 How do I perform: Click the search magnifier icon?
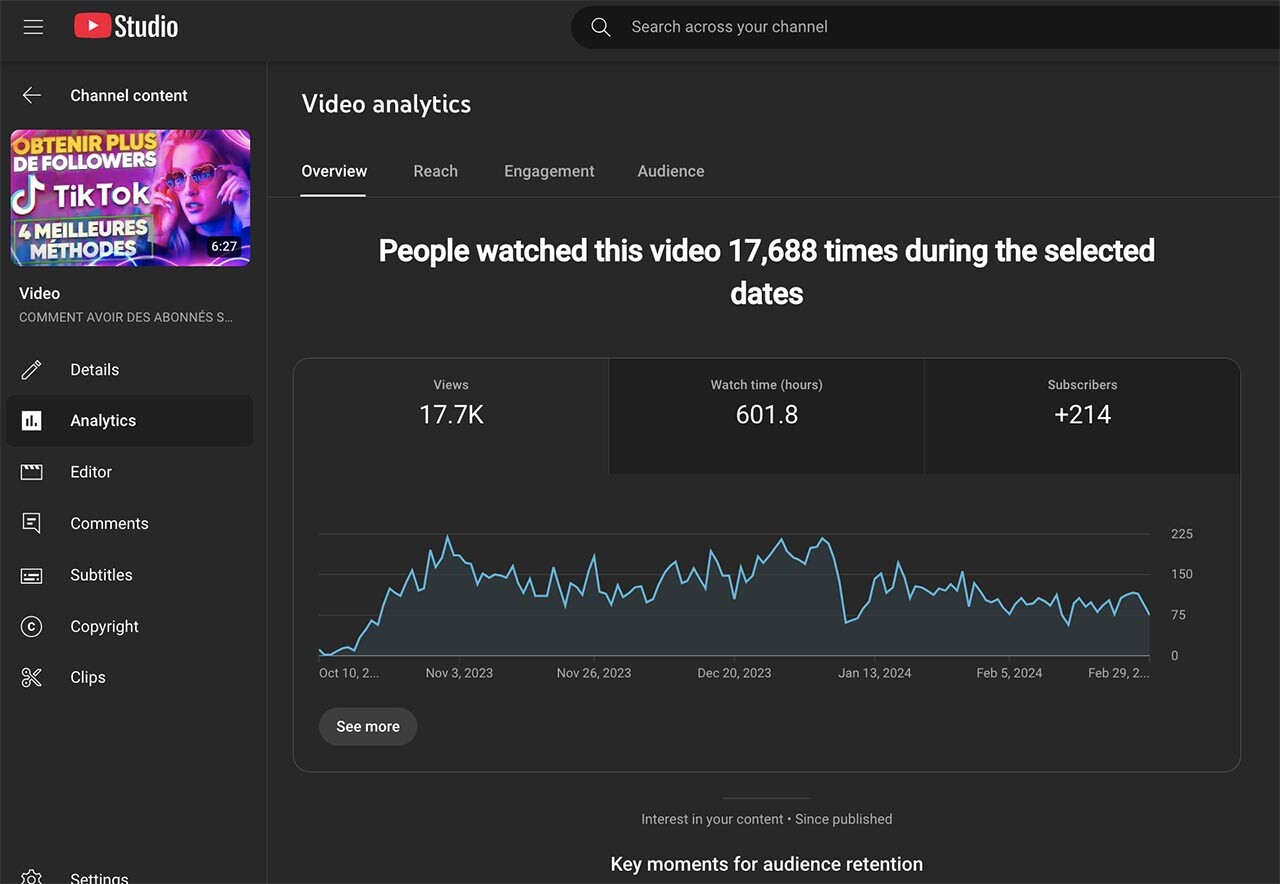[x=601, y=27]
